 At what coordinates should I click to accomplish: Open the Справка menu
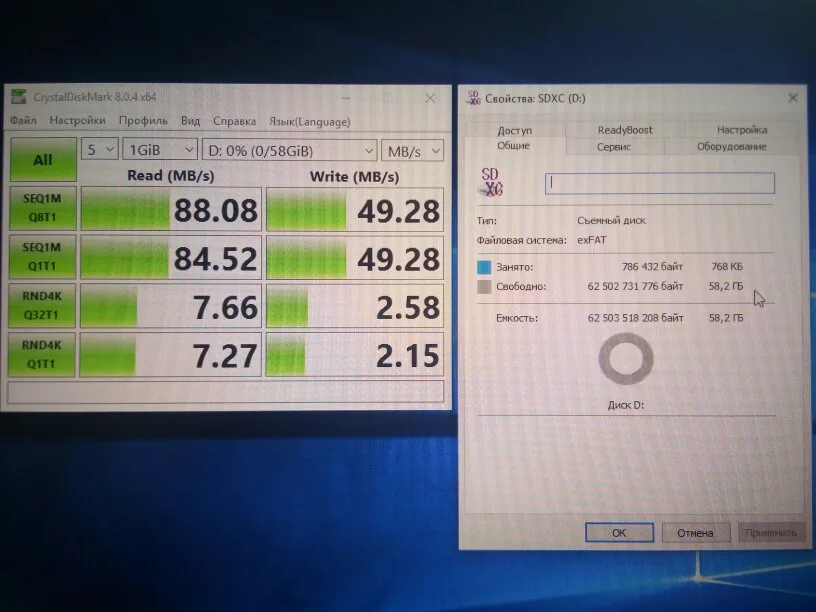point(234,121)
